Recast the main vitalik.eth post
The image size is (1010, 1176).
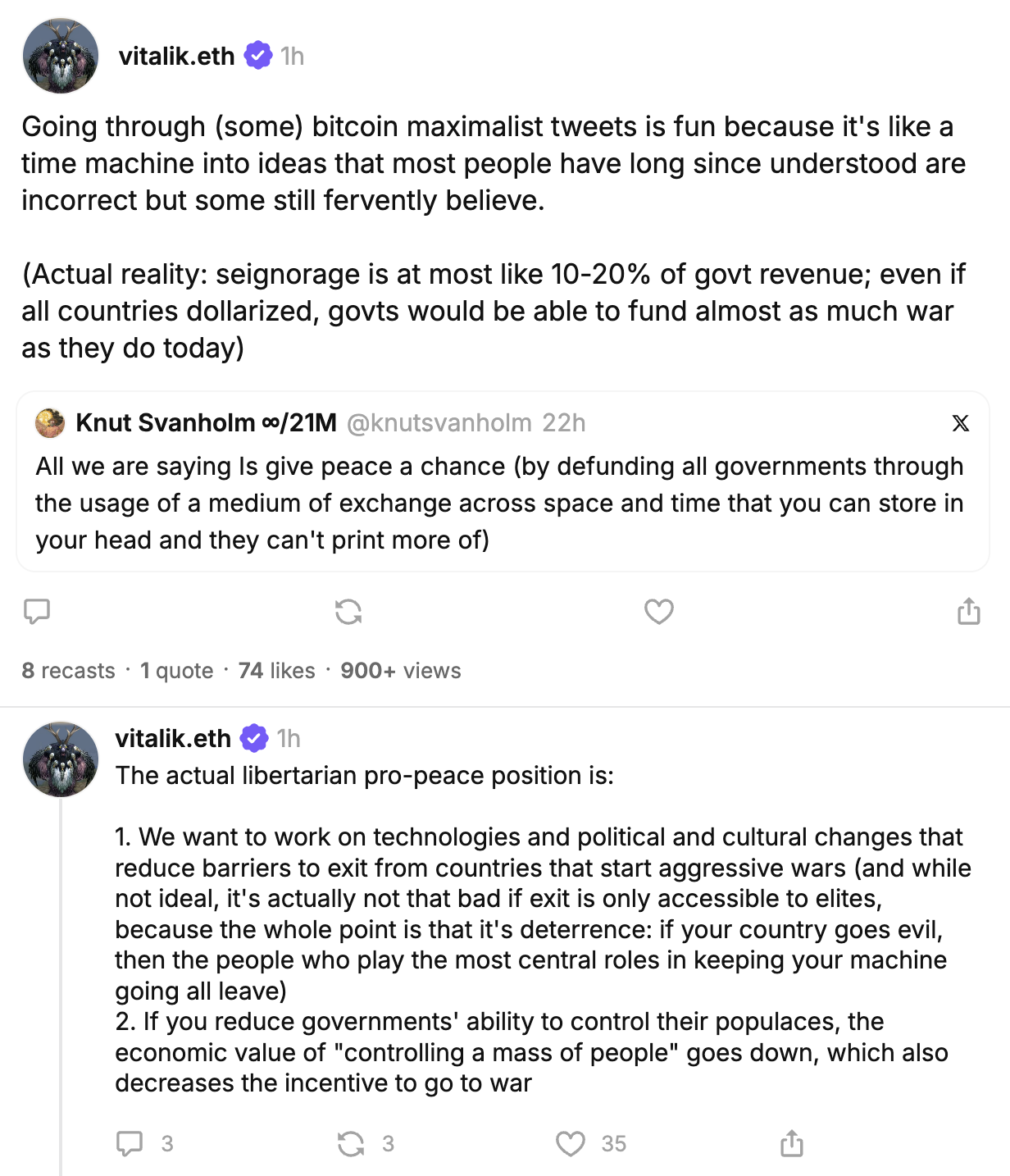(348, 611)
